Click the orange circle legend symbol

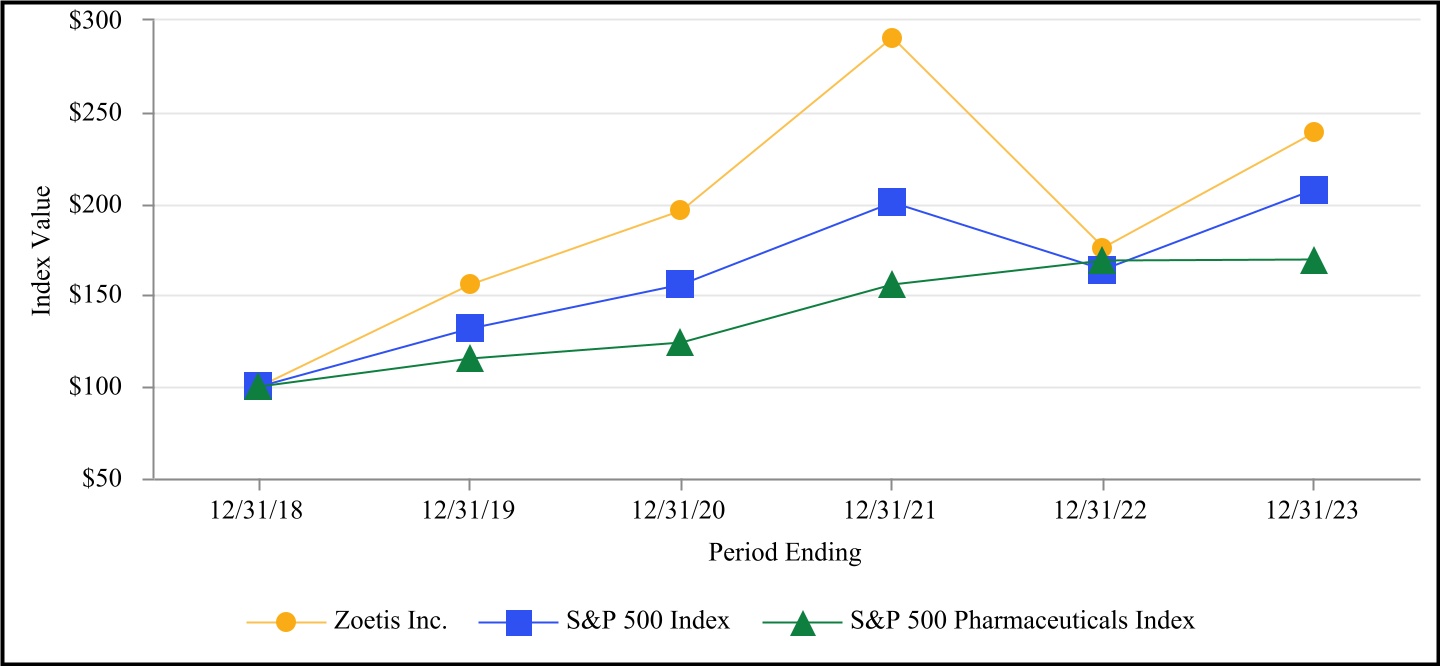click(x=287, y=621)
